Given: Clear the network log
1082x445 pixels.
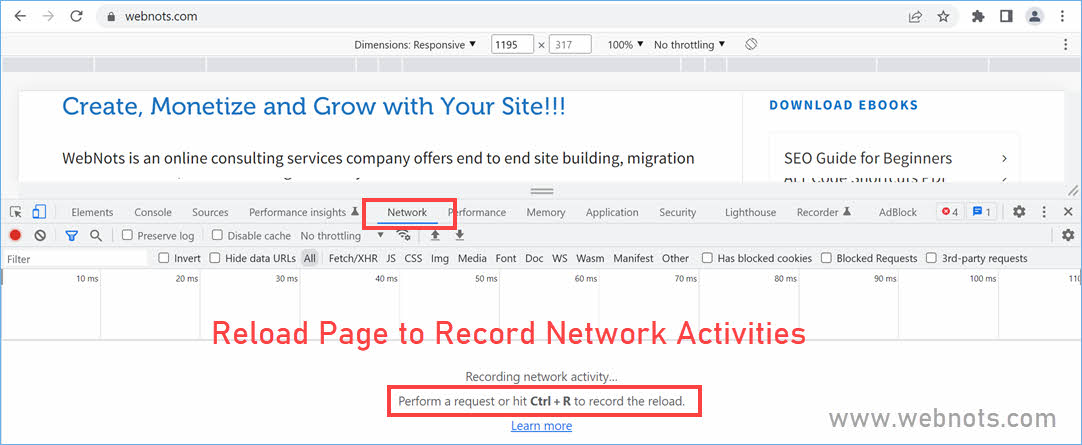Looking at the screenshot, I should click(40, 236).
